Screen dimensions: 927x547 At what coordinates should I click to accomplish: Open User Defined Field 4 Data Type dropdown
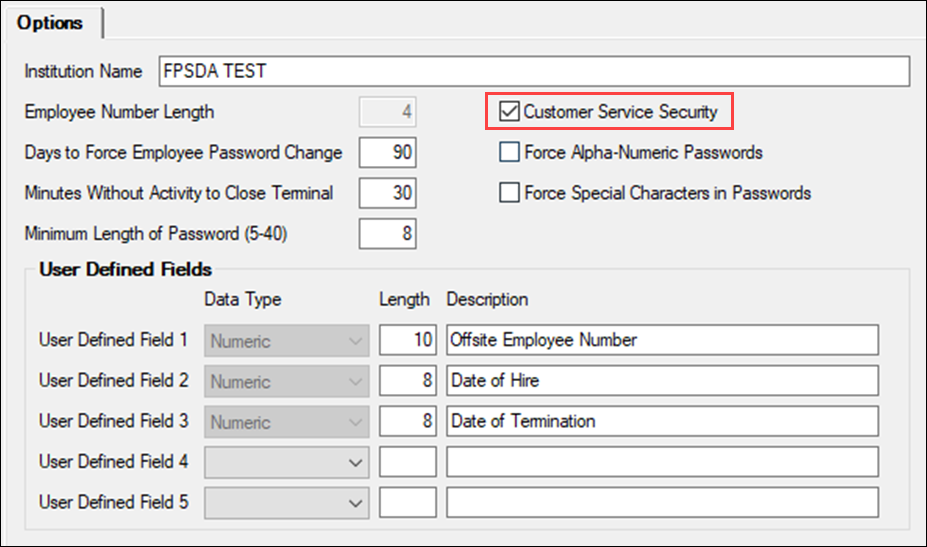(287, 462)
